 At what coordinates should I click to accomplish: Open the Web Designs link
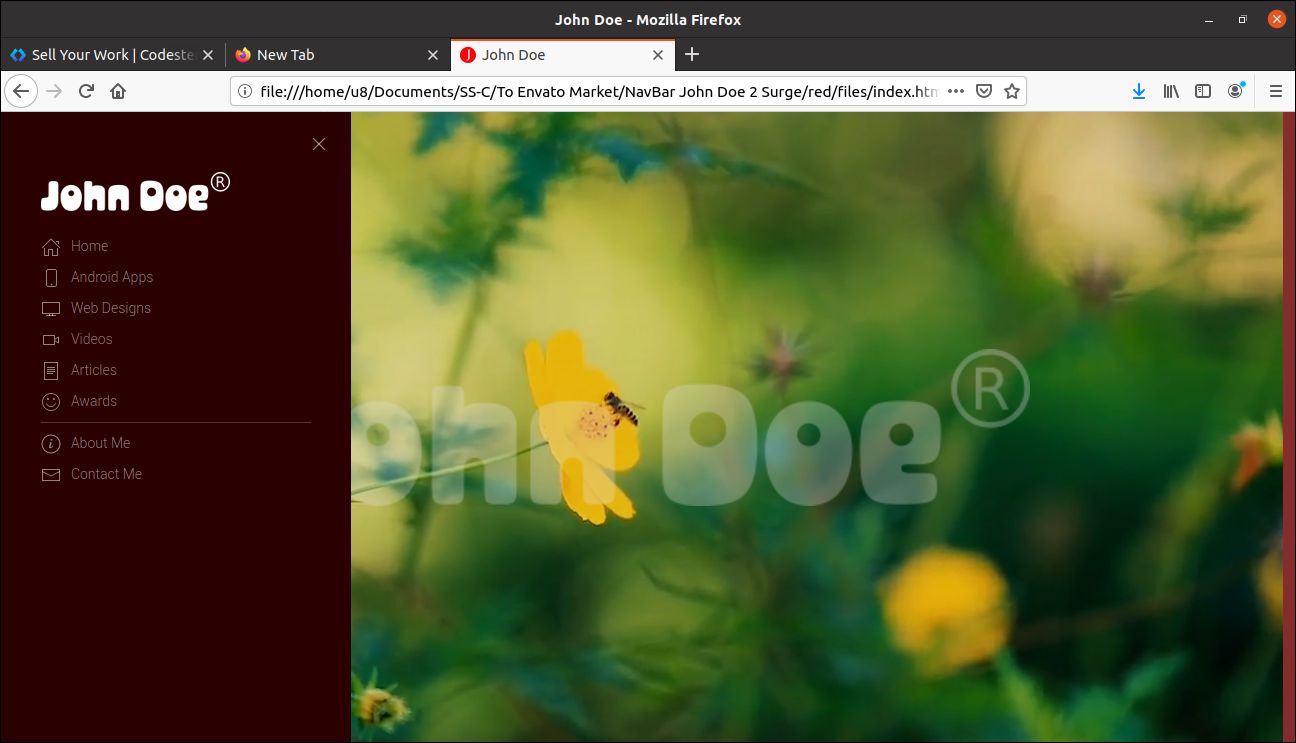(x=110, y=308)
